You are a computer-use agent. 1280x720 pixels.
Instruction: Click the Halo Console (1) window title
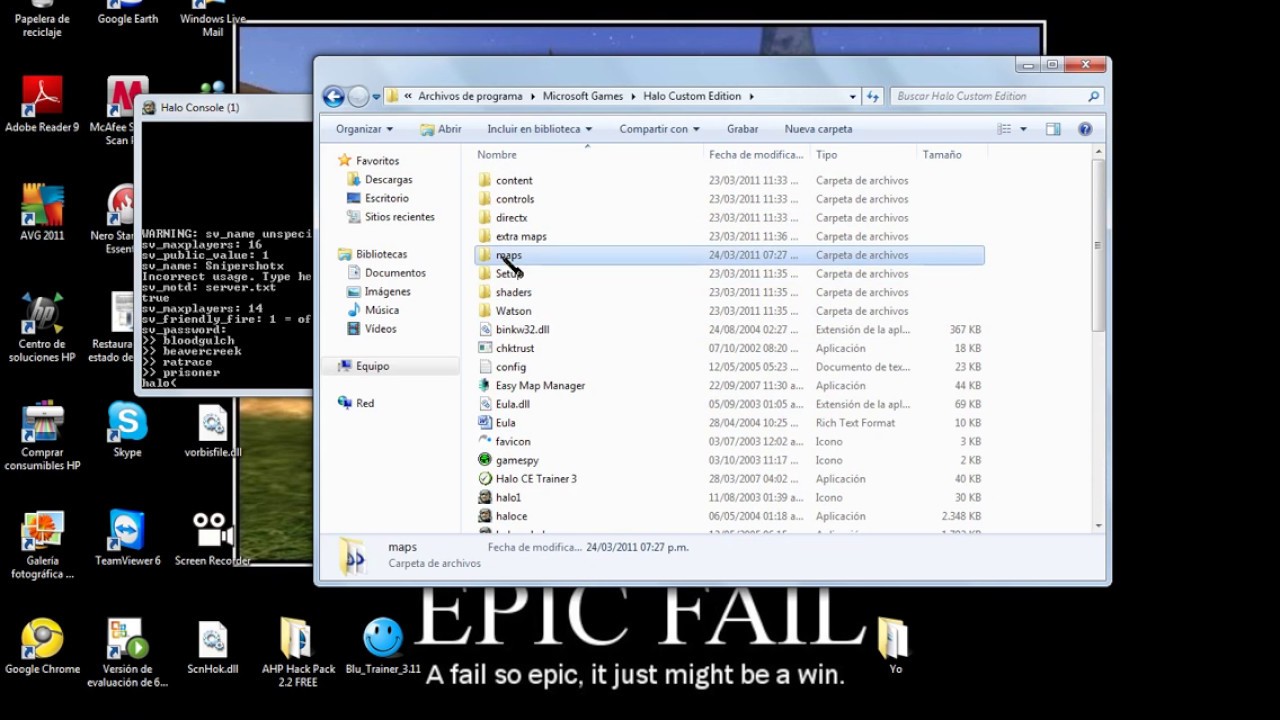(199, 107)
